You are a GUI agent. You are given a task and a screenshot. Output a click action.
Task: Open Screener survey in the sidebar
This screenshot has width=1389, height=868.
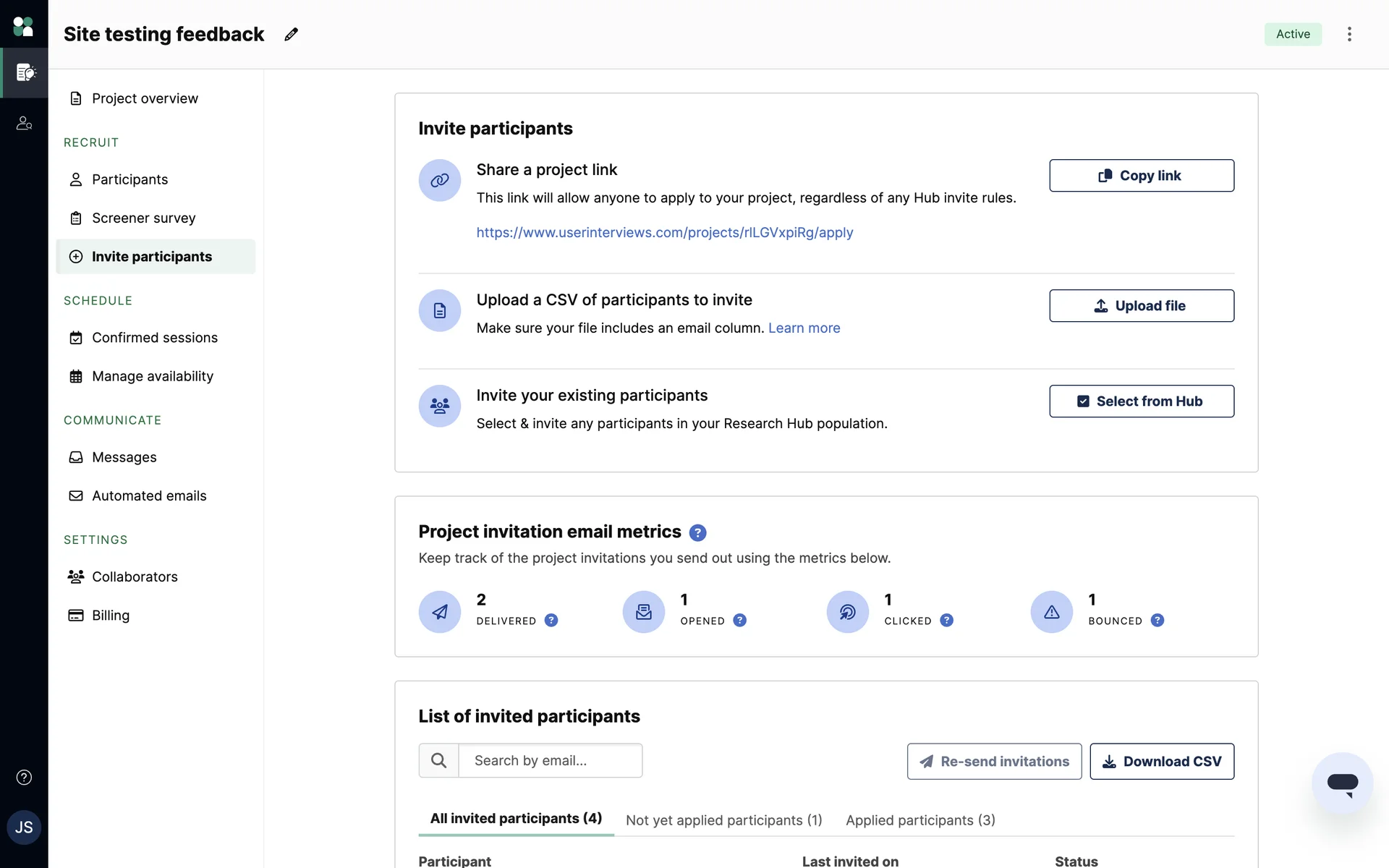[143, 218]
